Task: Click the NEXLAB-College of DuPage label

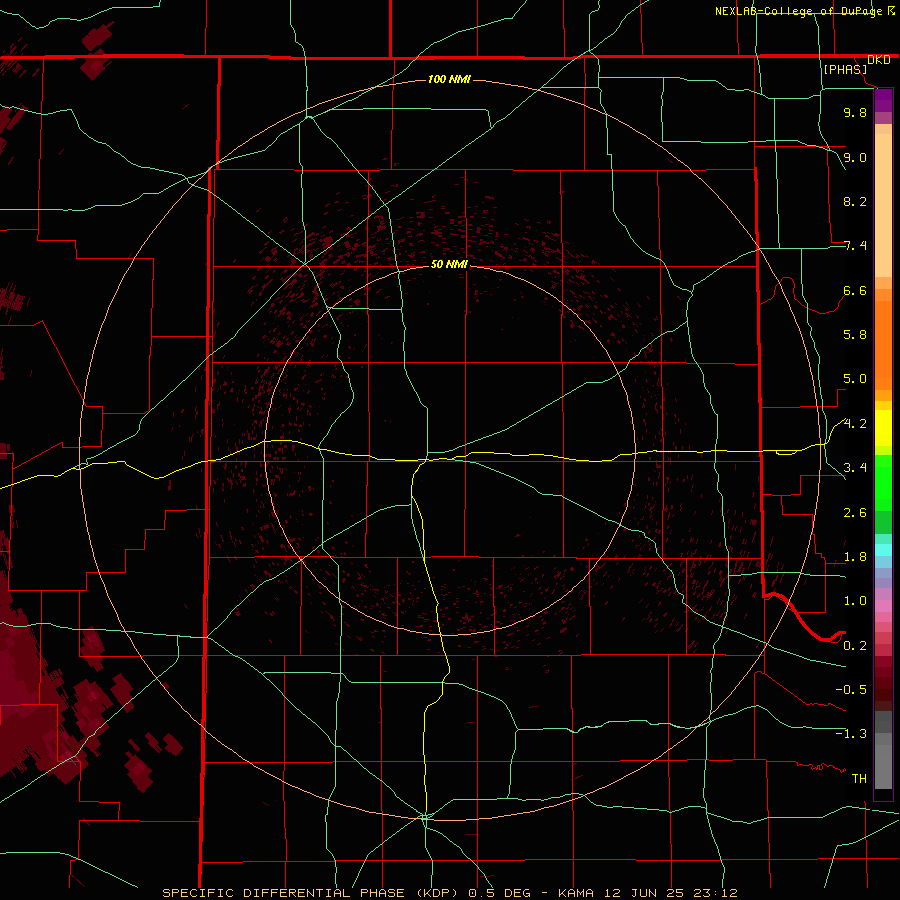Action: point(800,11)
